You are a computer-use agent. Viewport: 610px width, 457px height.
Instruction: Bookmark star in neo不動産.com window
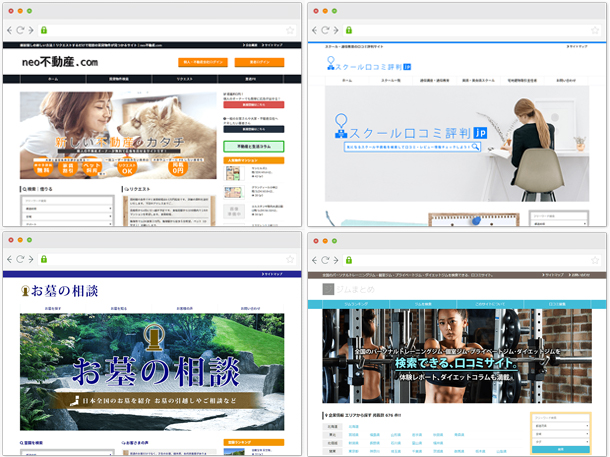click(x=290, y=30)
